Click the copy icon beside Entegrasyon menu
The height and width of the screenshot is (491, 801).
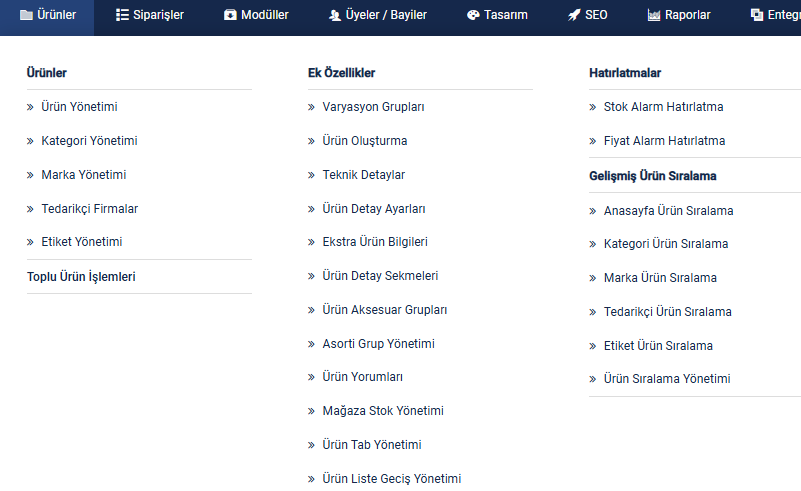757,15
